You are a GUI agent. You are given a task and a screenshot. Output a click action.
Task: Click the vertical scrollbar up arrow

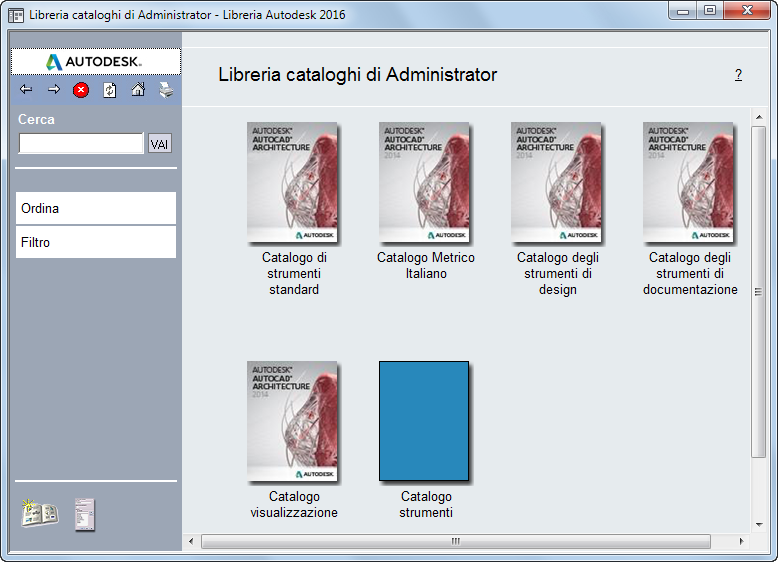(x=759, y=117)
